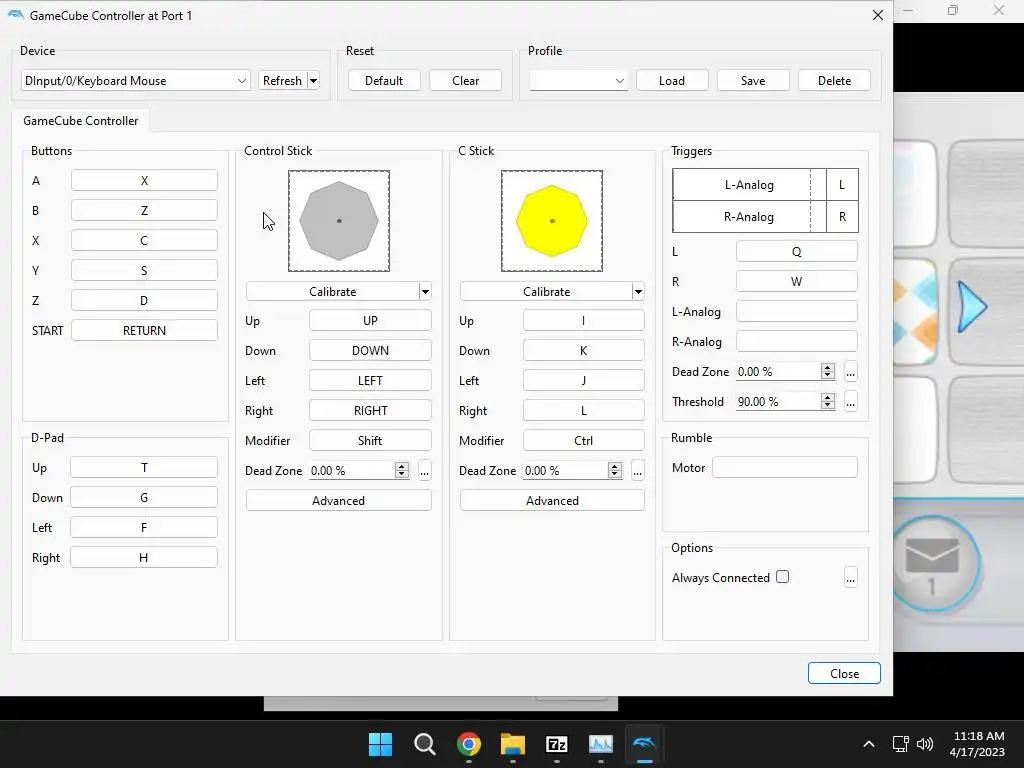Rebind button A mapped to X
This screenshot has width=1024, height=768.
pyautogui.click(x=144, y=181)
